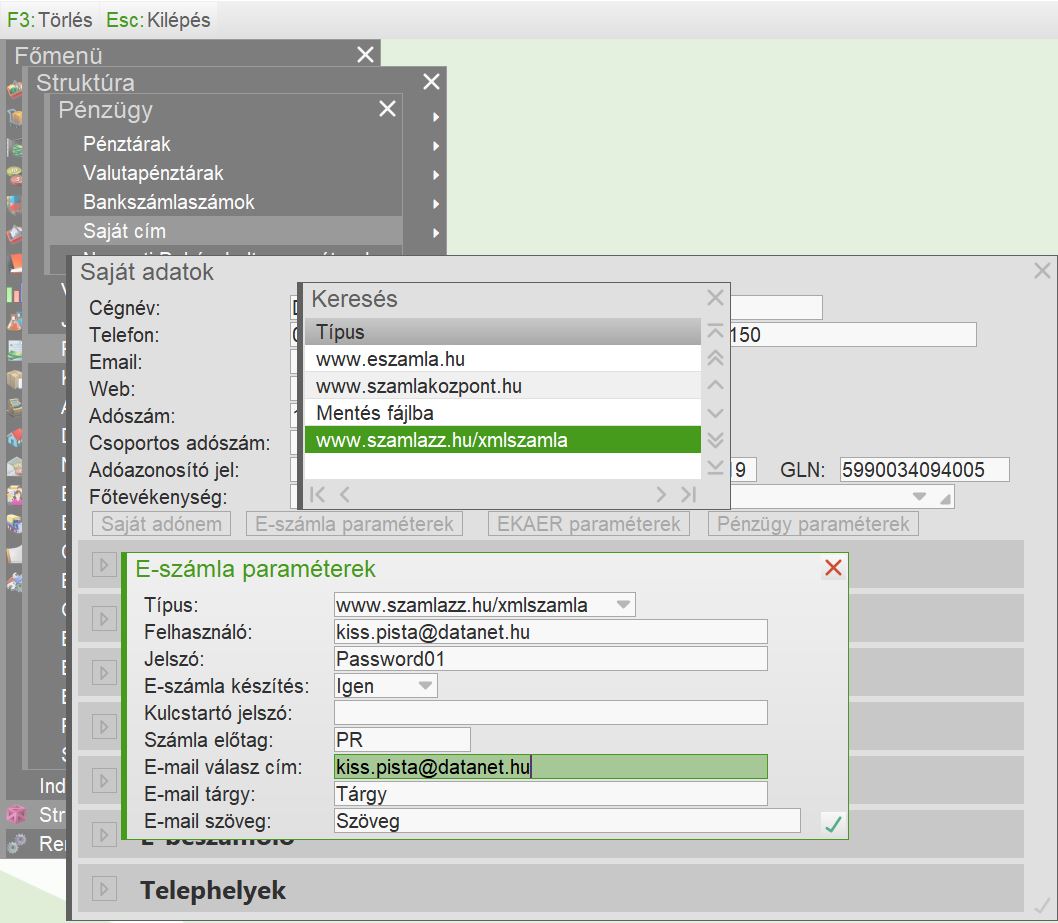Screen dimensions: 1058x923
Task: Step left in Keresés horizontal pager
Action: [345, 495]
